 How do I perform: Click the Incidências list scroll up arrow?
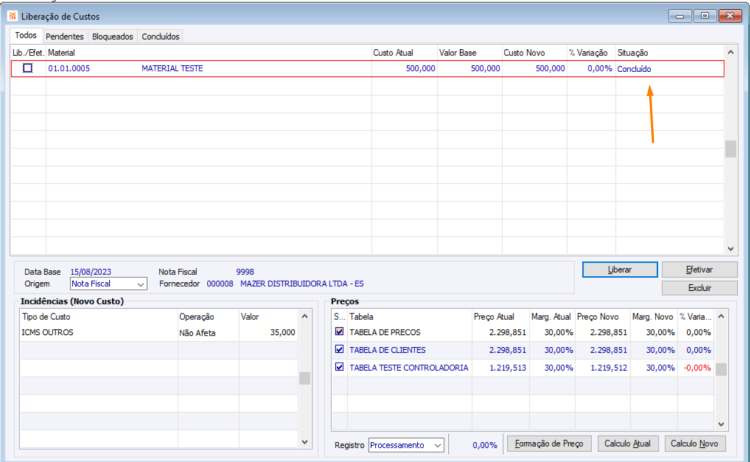(305, 317)
